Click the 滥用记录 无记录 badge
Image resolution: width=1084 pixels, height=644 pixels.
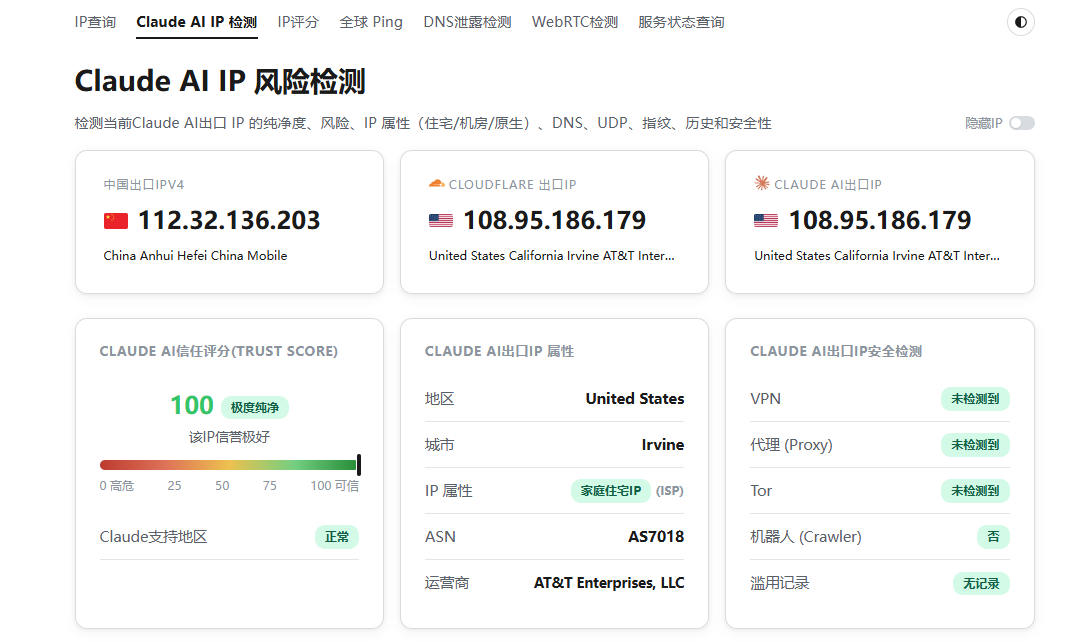click(x=981, y=583)
